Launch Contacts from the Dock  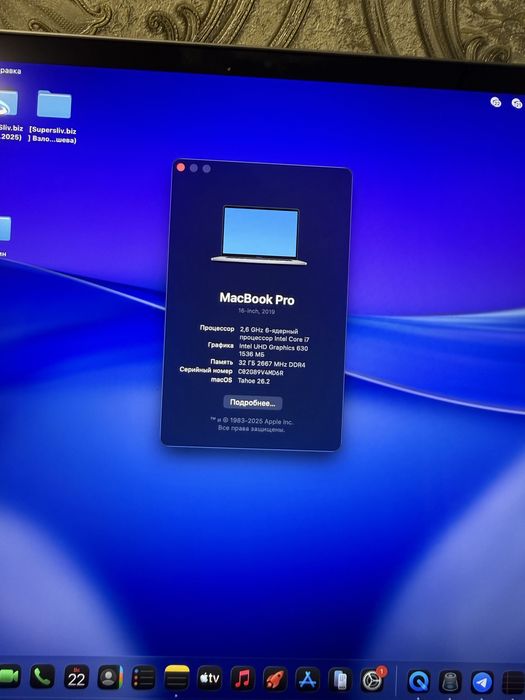click(110, 678)
